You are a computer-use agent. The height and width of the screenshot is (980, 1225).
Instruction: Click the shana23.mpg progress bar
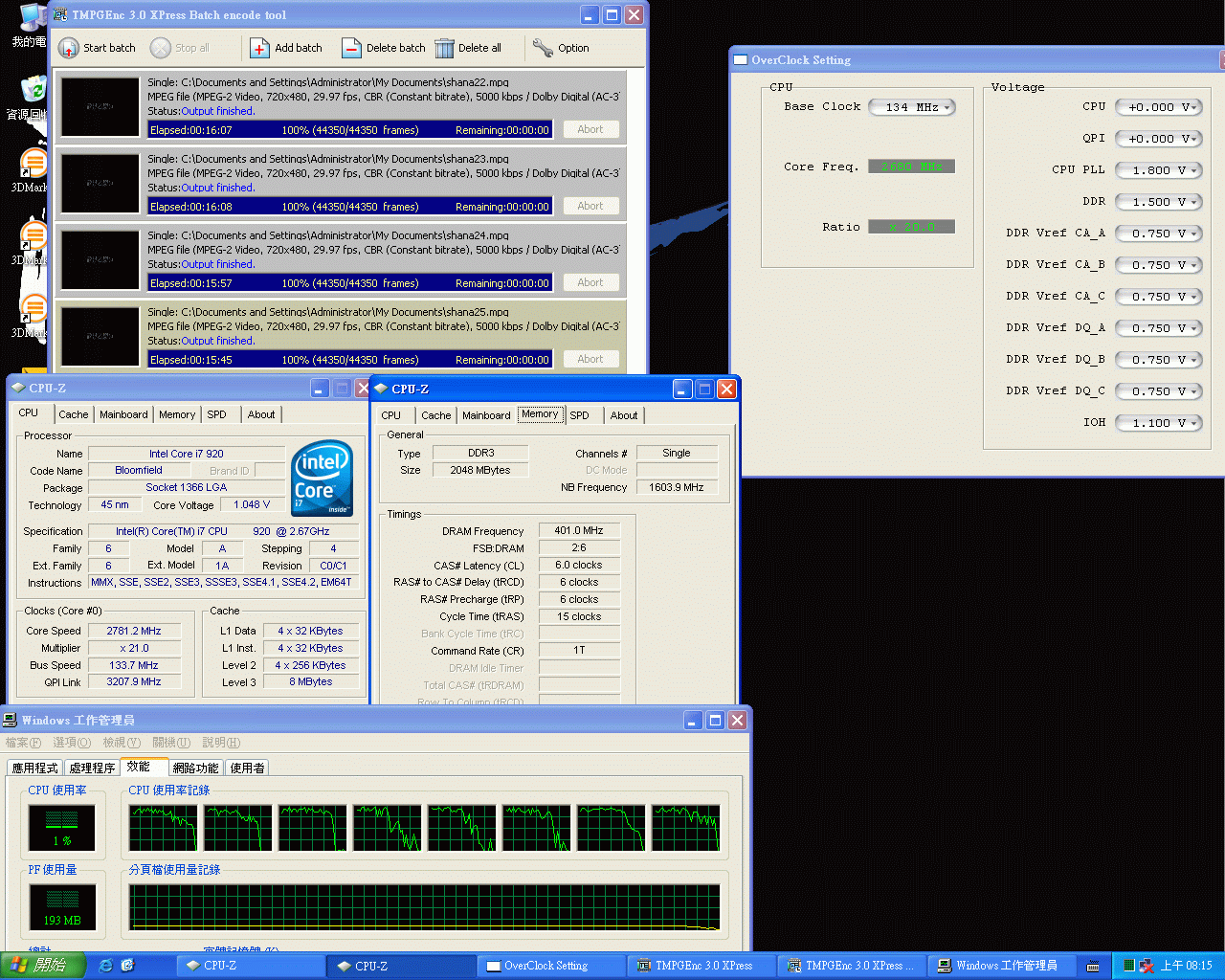(349, 207)
